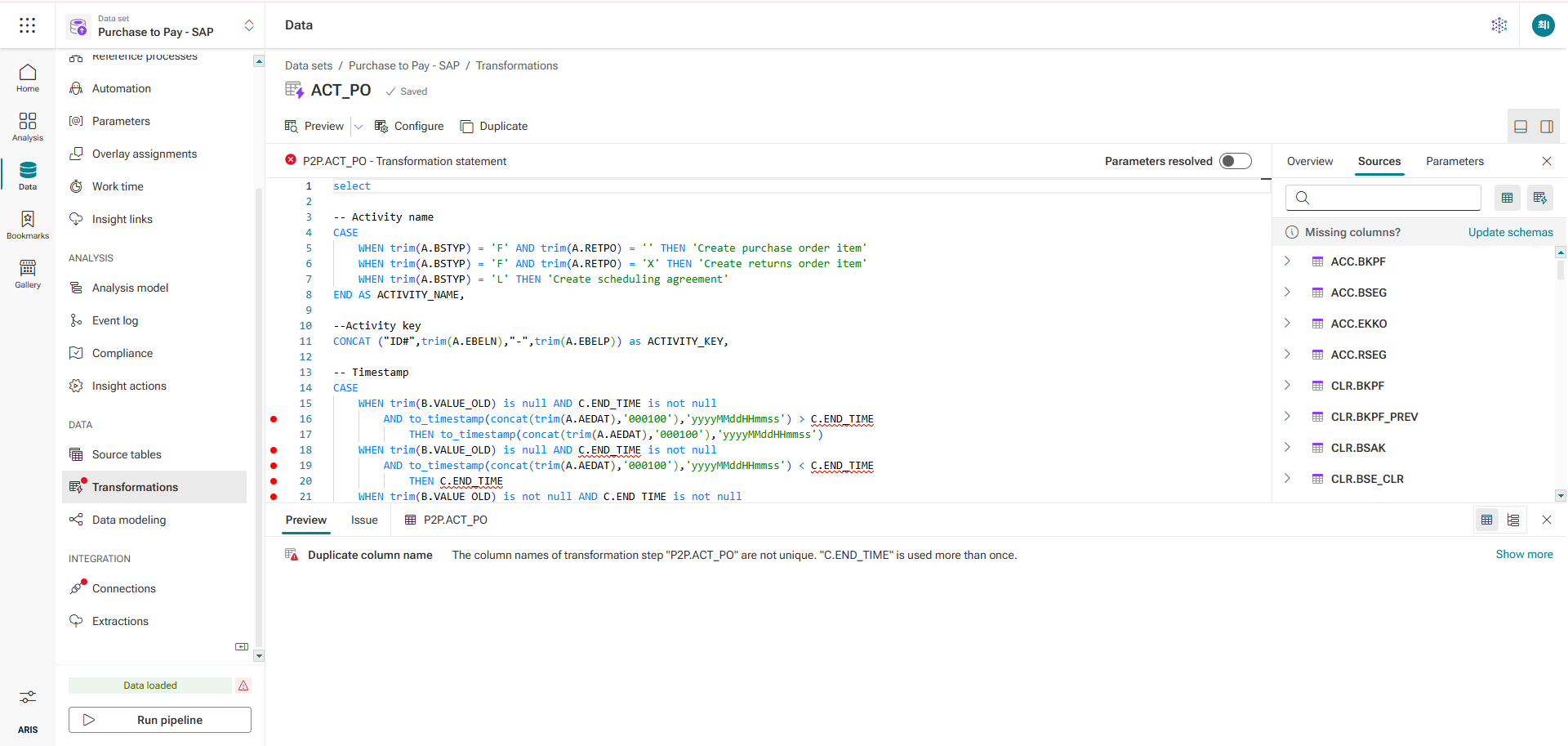Click the Run pipeline button
This screenshot has width=1568, height=746.
(160, 720)
